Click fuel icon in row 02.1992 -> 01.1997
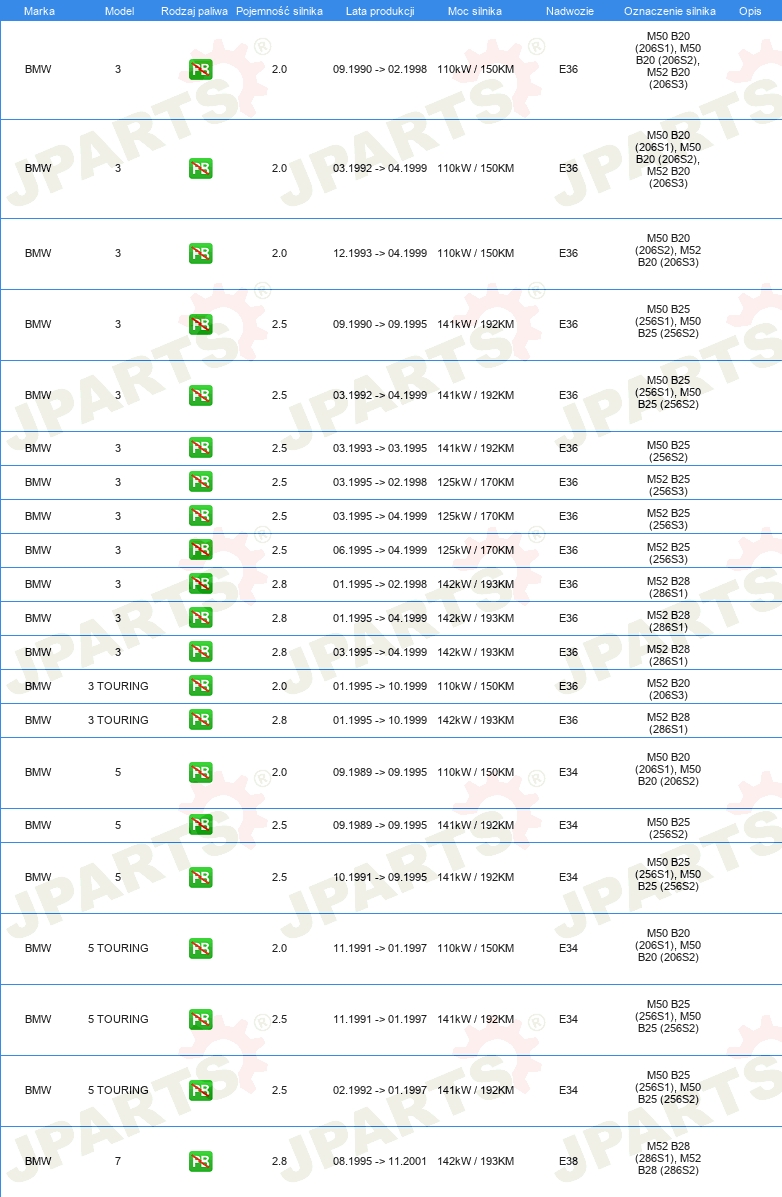This screenshot has height=1197, width=782. coord(201,1091)
